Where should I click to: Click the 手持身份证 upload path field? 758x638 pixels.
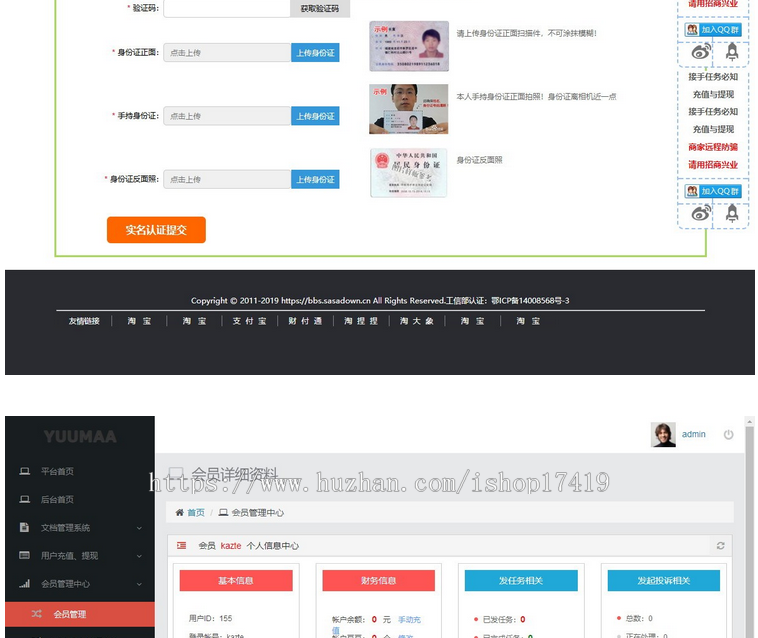[x=227, y=116]
